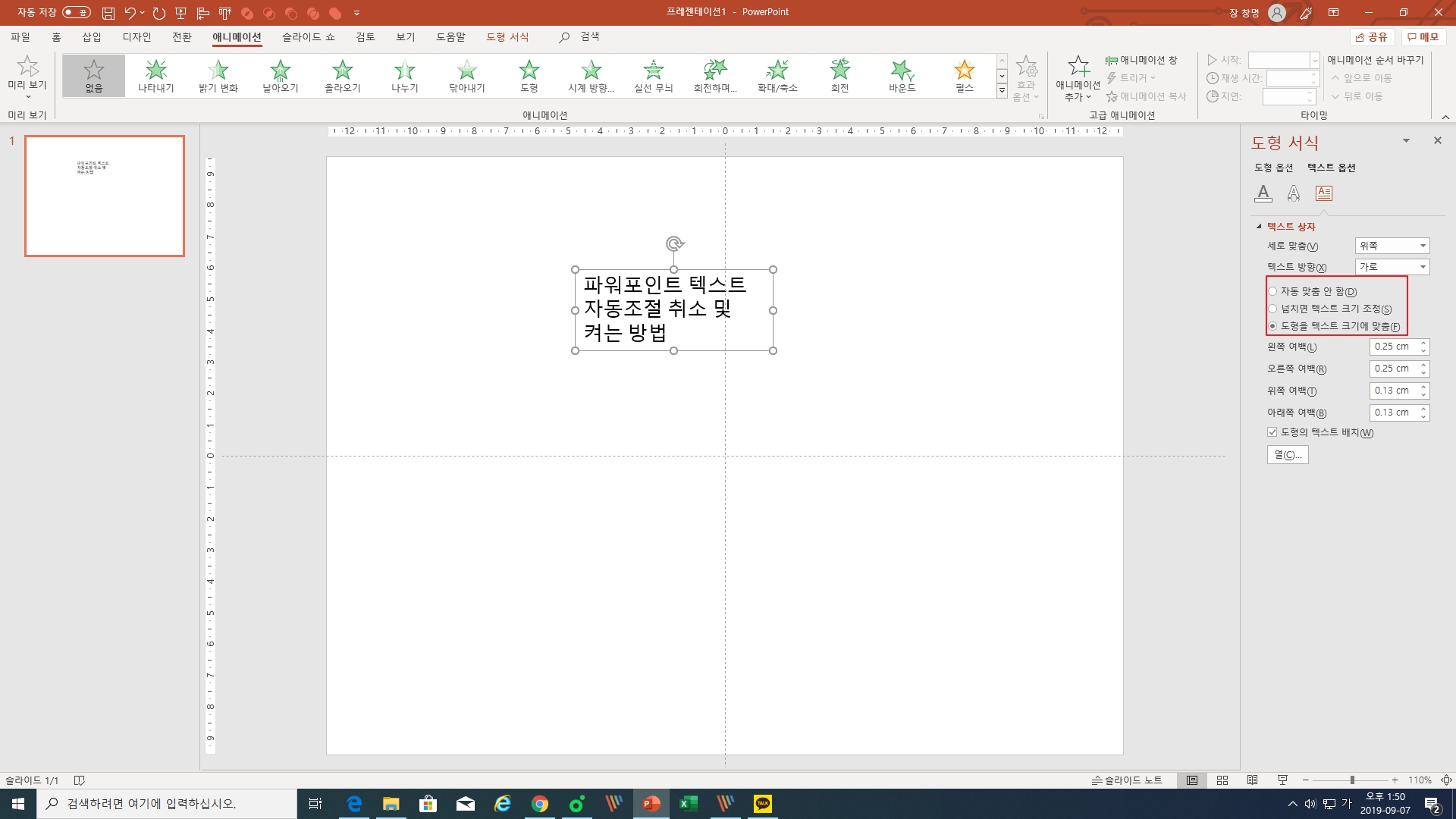Switch to the 도형 옵션 tab

pos(1273,168)
